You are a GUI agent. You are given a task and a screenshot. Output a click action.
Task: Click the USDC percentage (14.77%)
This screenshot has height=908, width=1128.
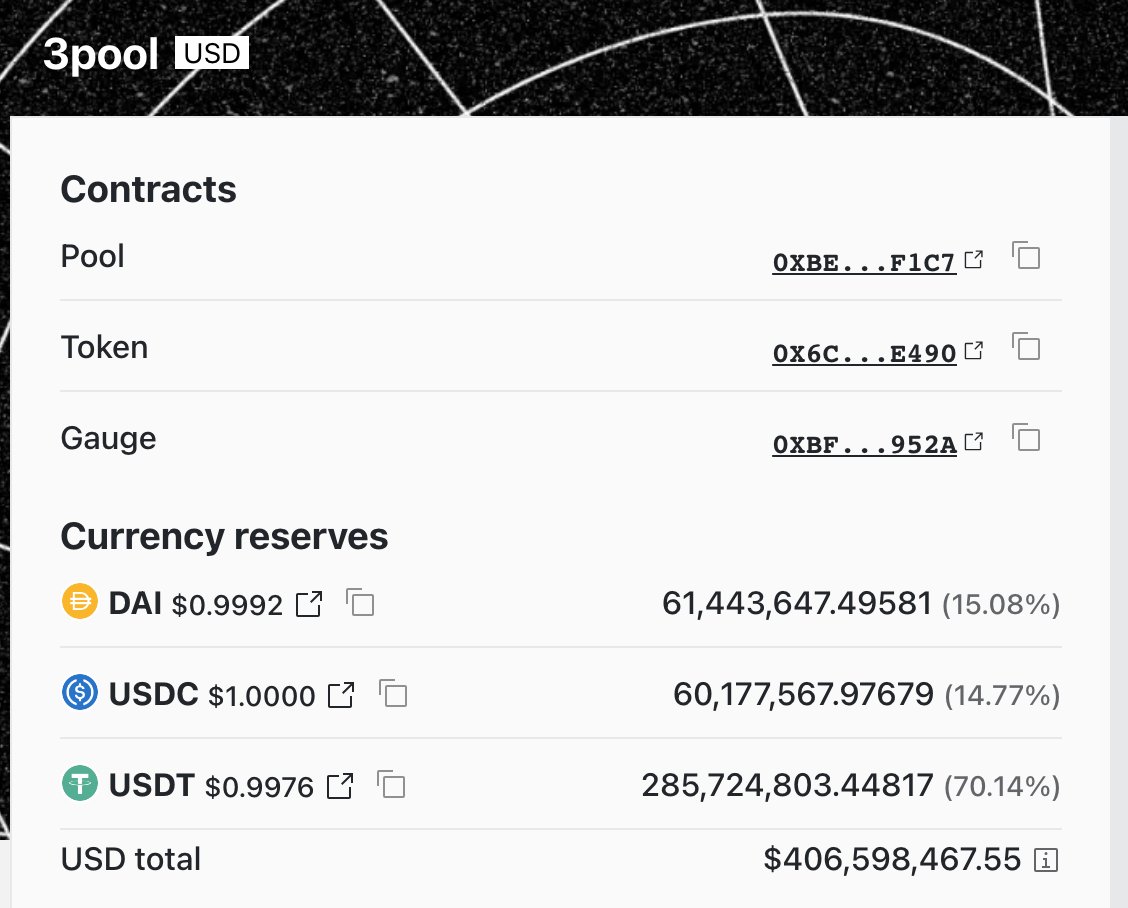pyautogui.click(x=1003, y=696)
